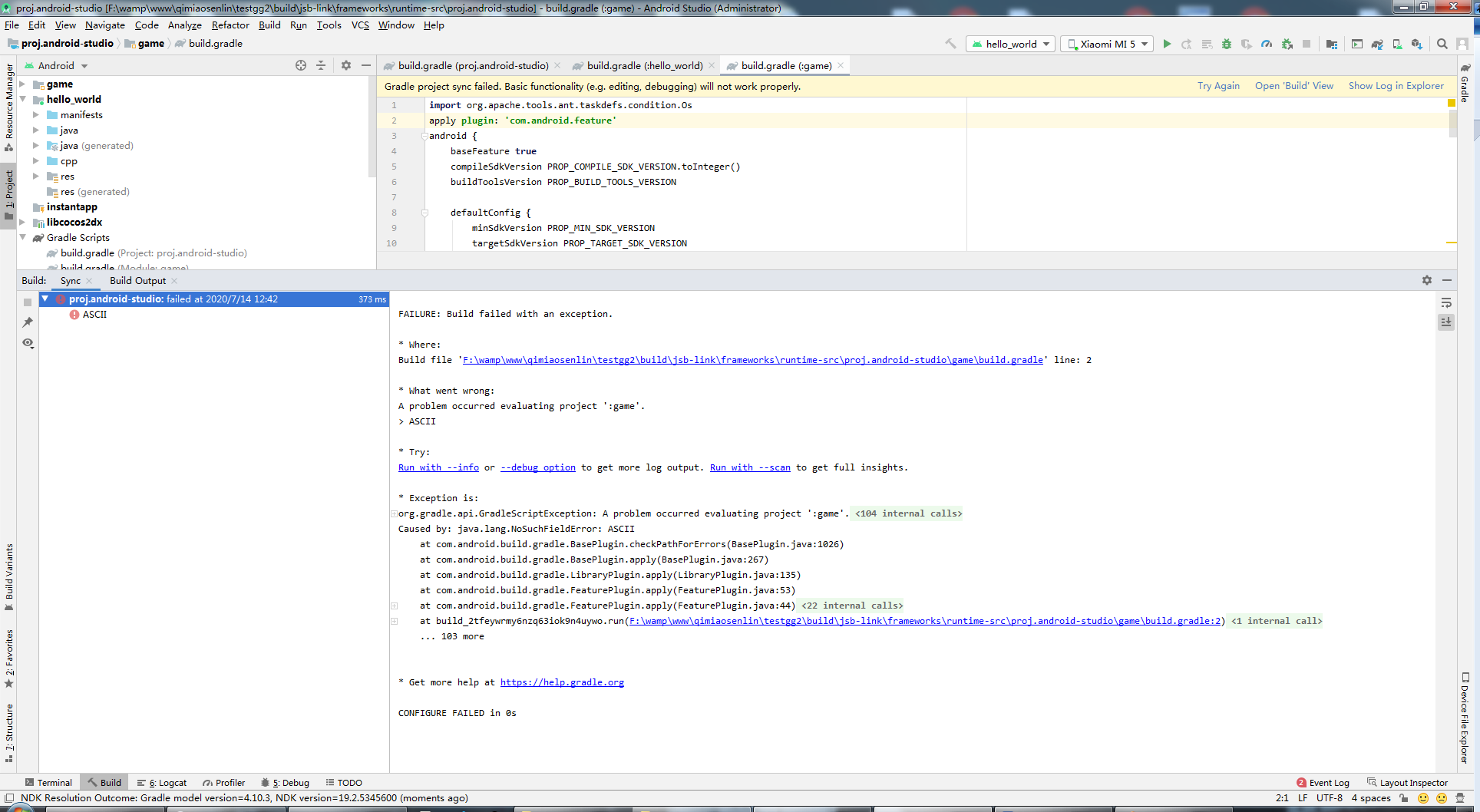Expand the manifests folder
The image size is (1480, 812).
(x=36, y=114)
